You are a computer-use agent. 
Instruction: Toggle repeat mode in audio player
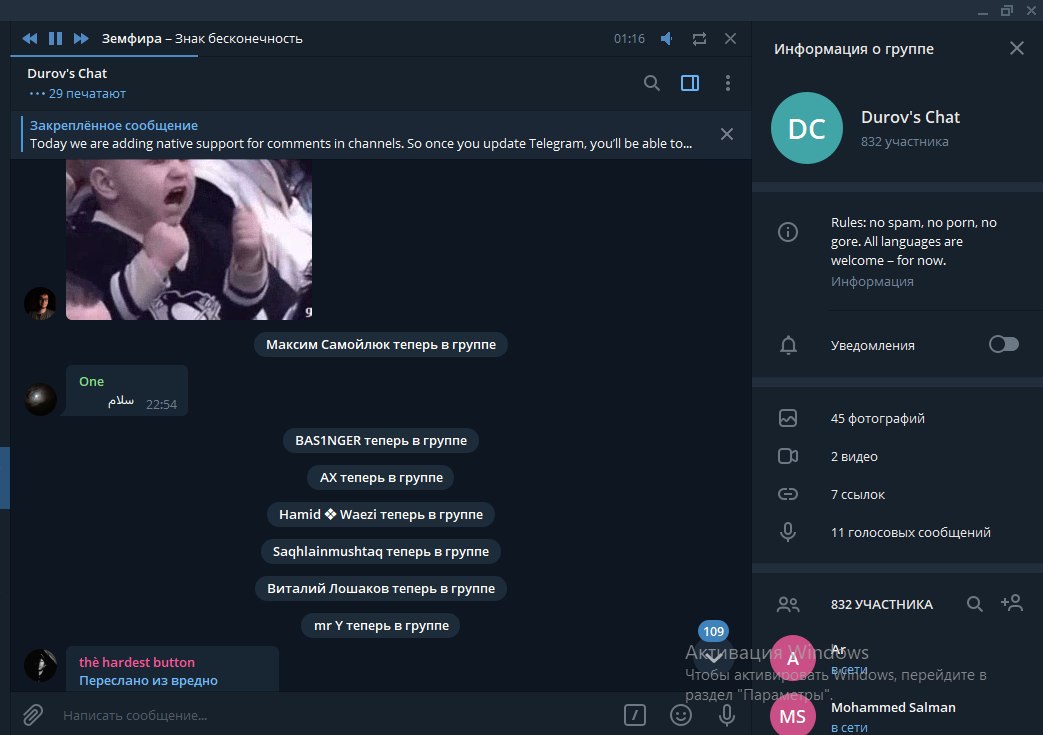[x=699, y=39]
